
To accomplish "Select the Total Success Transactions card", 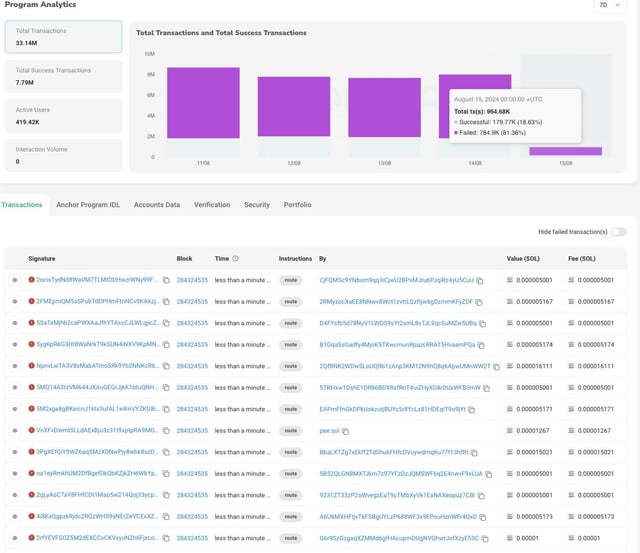I will tap(63, 76).
